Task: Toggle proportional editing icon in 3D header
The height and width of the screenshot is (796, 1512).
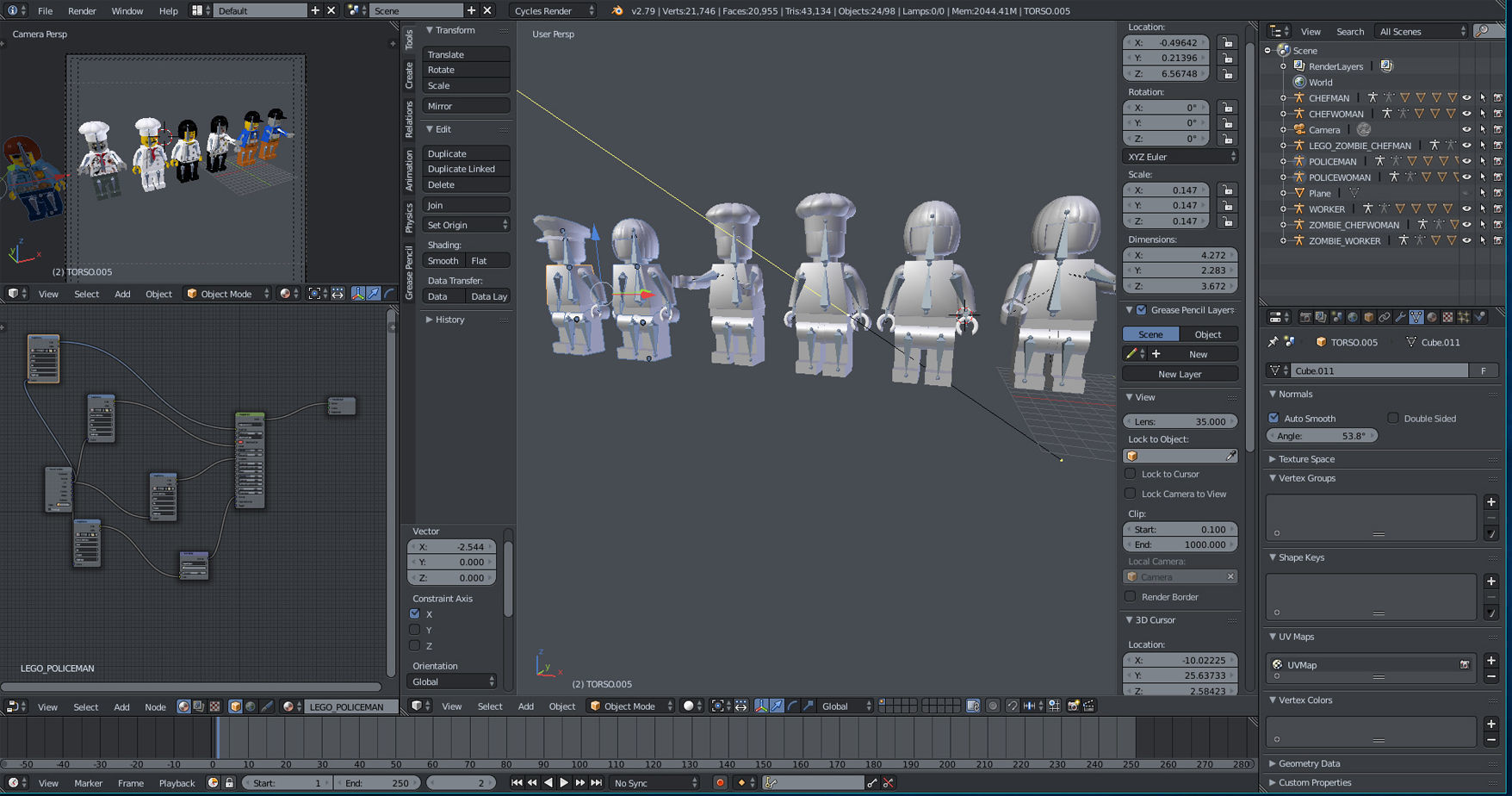Action: pos(993,706)
